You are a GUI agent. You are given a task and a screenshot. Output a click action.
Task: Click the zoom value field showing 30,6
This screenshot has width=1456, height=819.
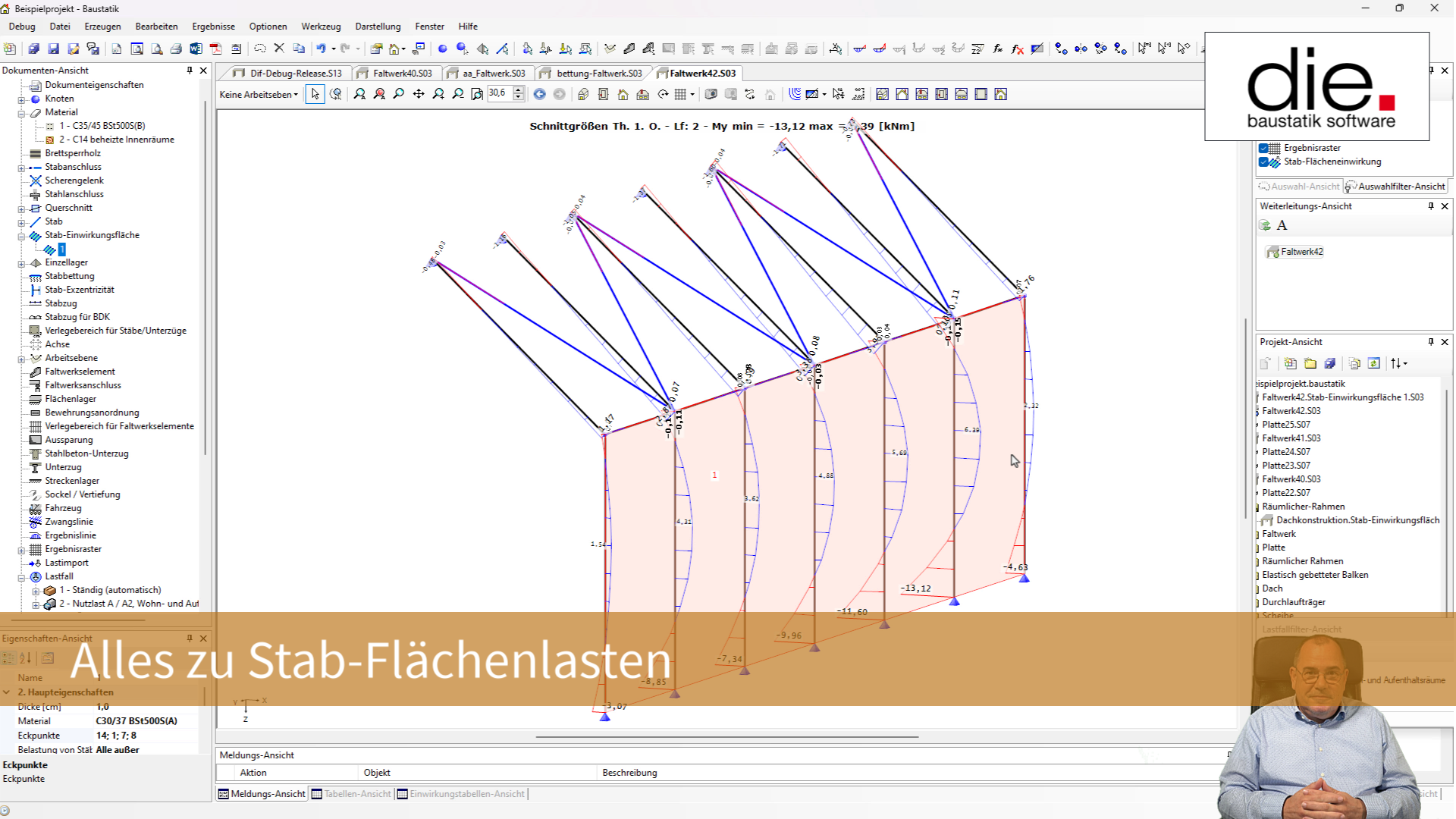499,93
